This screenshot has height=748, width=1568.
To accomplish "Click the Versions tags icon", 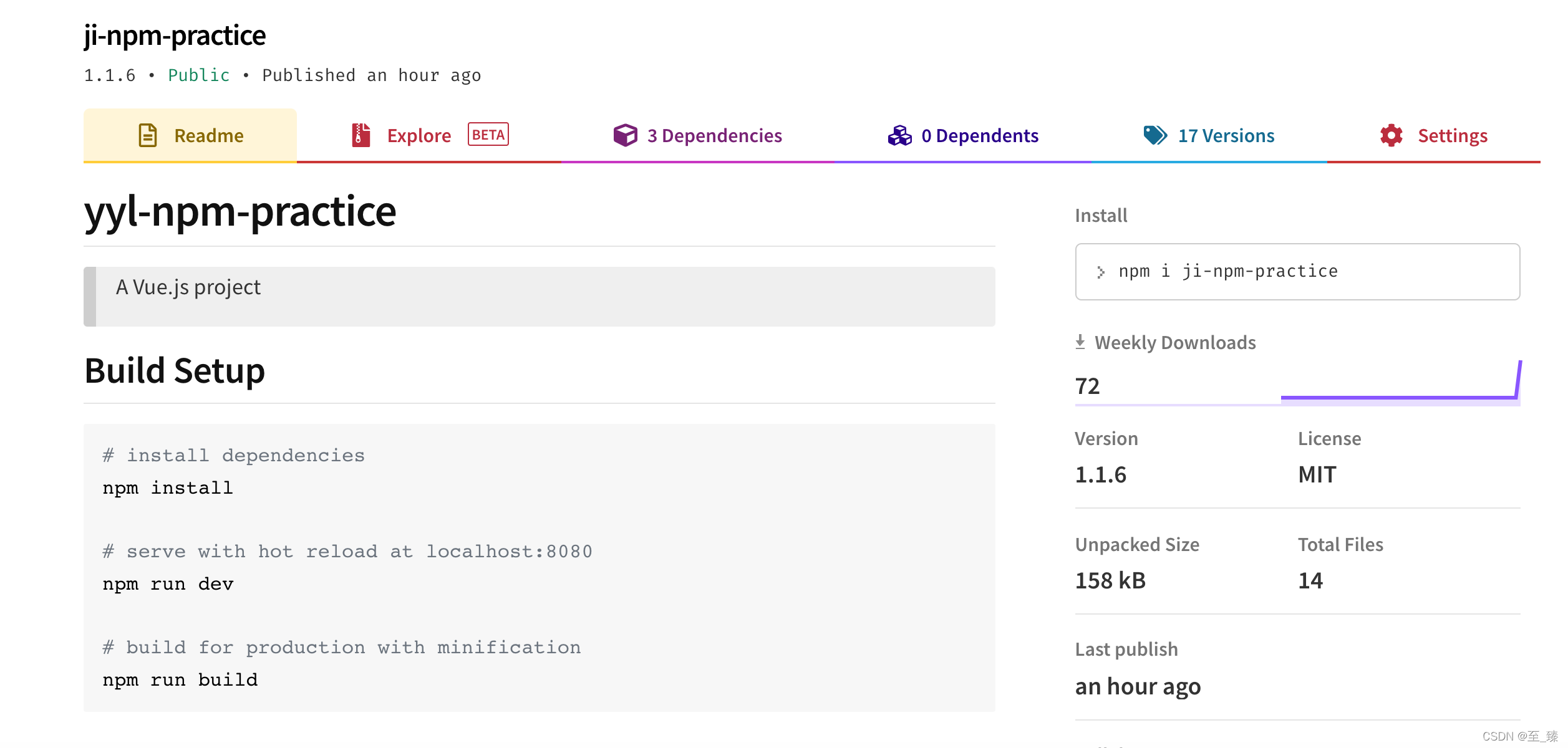I will pyautogui.click(x=1154, y=135).
